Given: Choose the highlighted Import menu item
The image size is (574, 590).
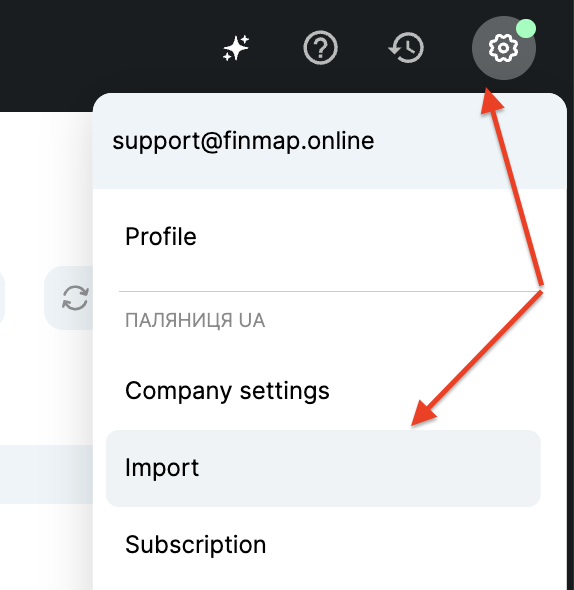Looking at the screenshot, I should coord(323,468).
